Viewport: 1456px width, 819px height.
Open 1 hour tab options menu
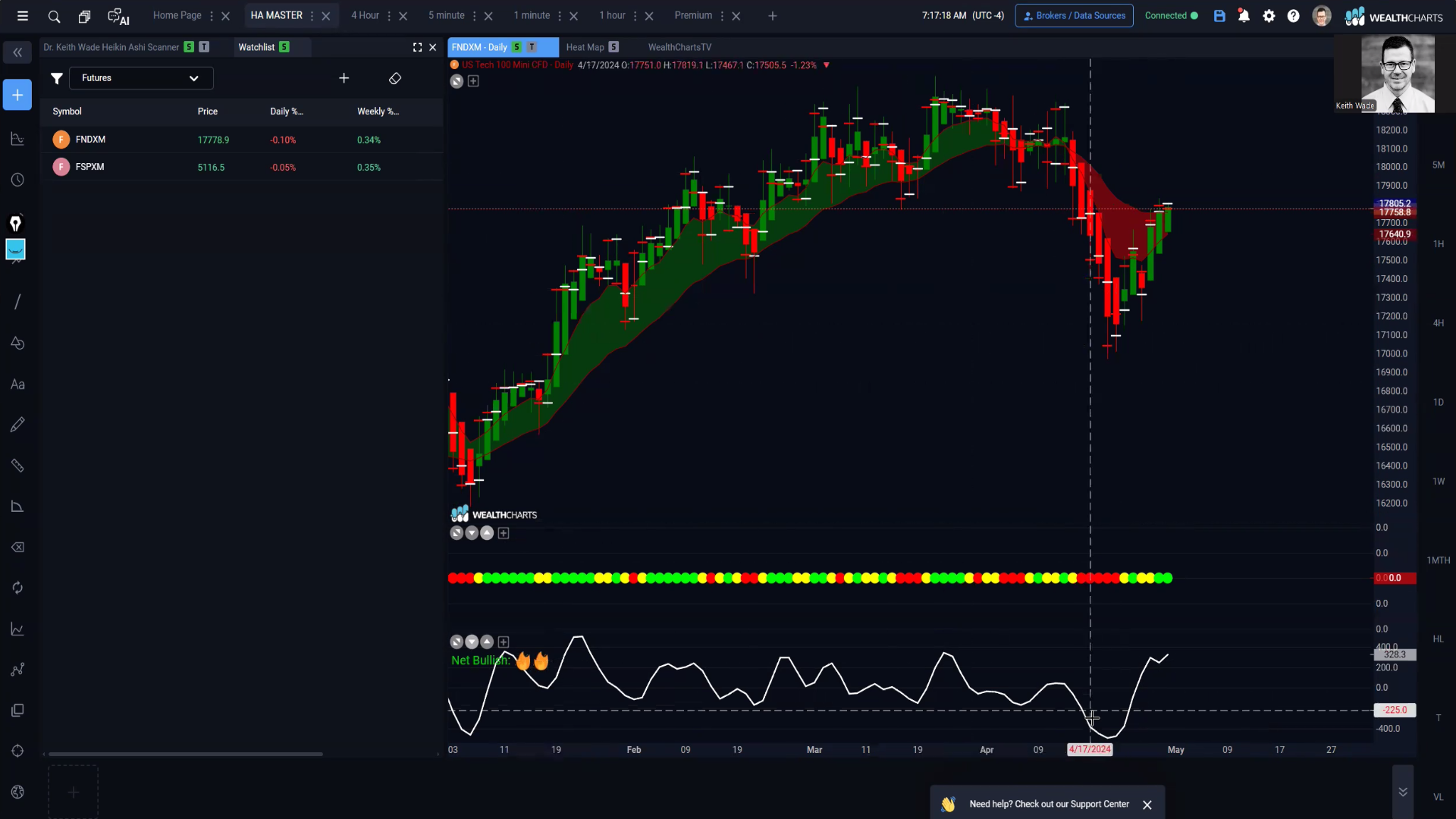(635, 16)
